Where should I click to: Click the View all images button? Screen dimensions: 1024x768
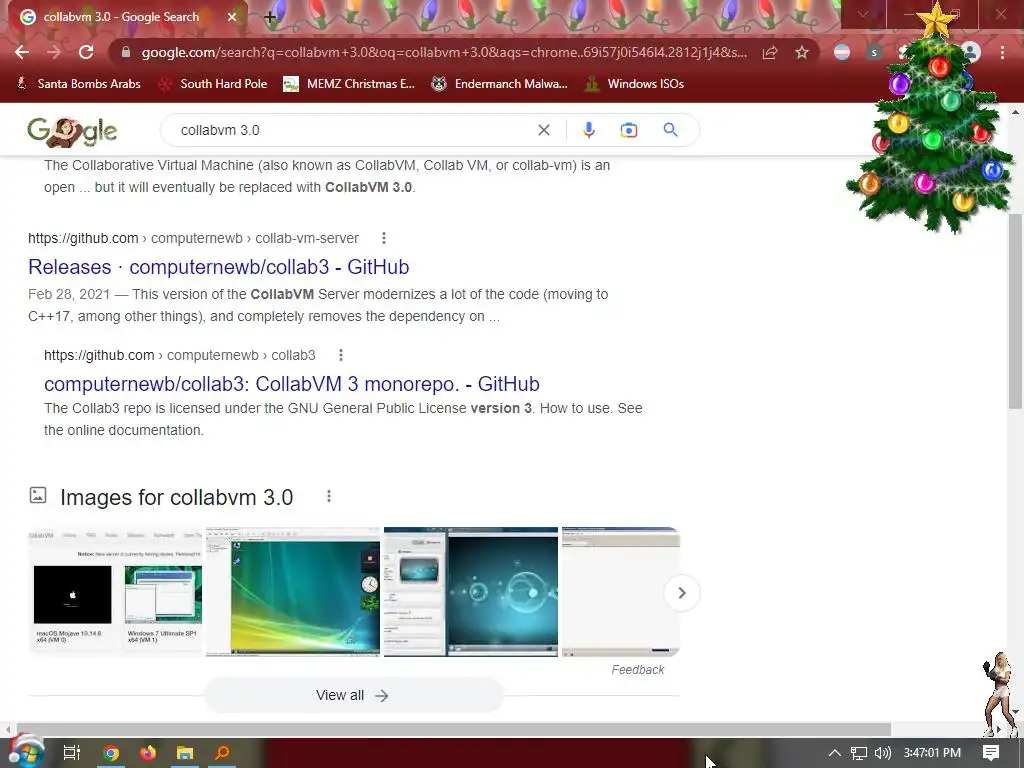[x=353, y=696]
